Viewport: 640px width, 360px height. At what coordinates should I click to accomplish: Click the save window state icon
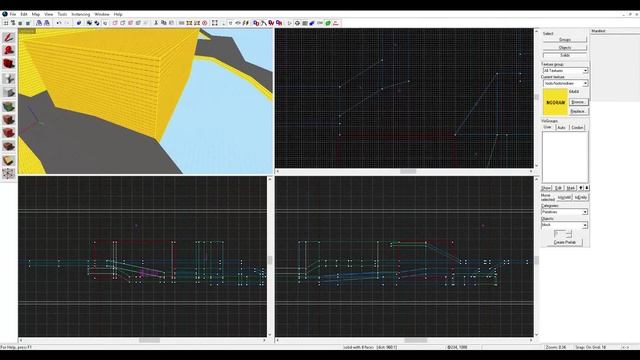[x=47, y=23]
